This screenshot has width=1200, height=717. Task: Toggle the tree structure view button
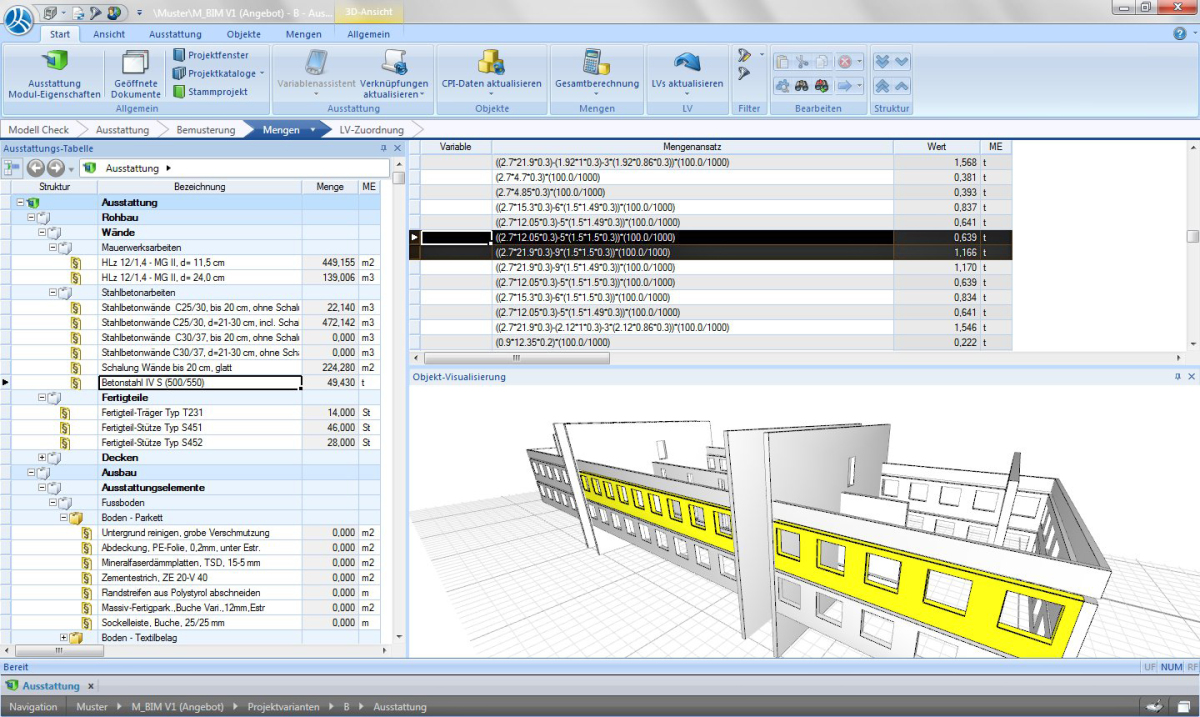pos(13,168)
